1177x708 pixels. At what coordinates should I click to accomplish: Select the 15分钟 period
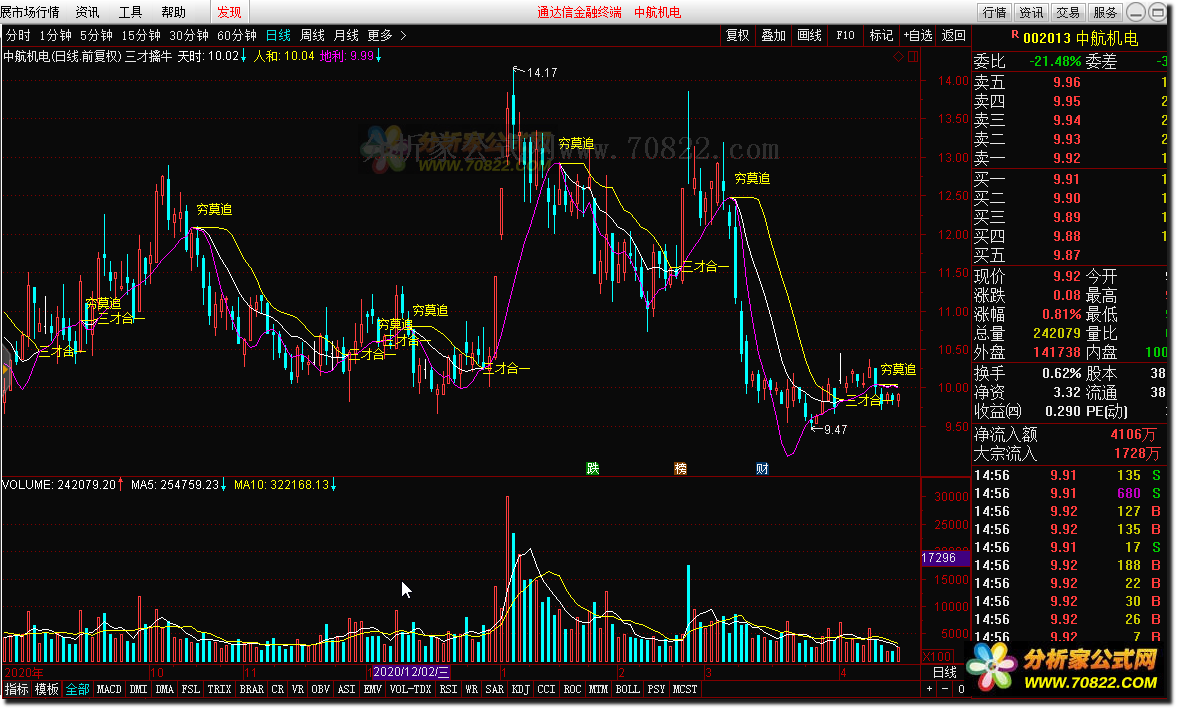[x=141, y=35]
